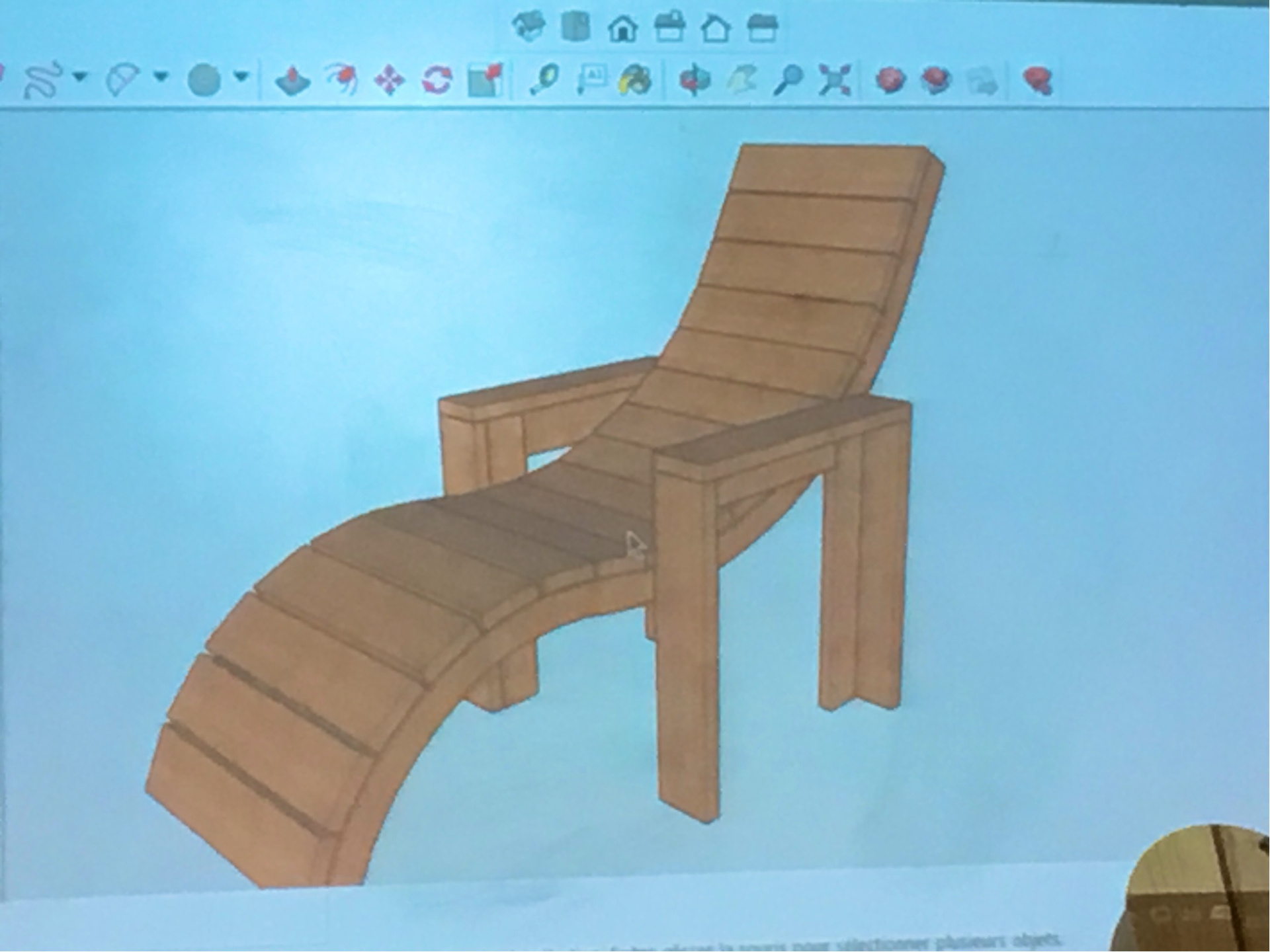Open the Extension Manager

1037,81
